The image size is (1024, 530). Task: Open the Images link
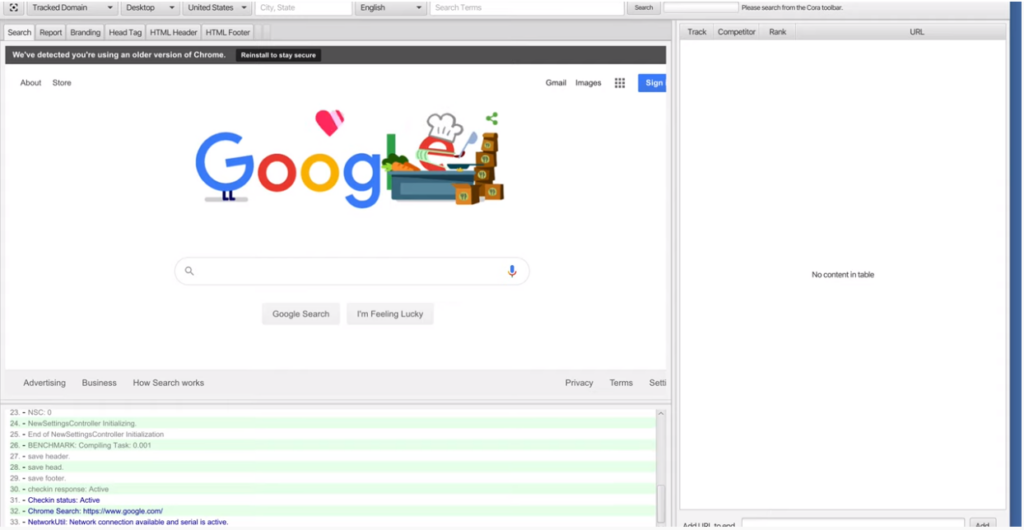click(x=588, y=83)
